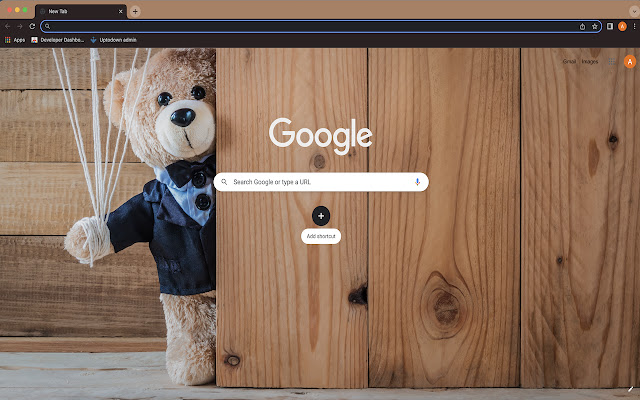Click the Add shortcut plus icon
This screenshot has height=400, width=640.
click(x=321, y=216)
